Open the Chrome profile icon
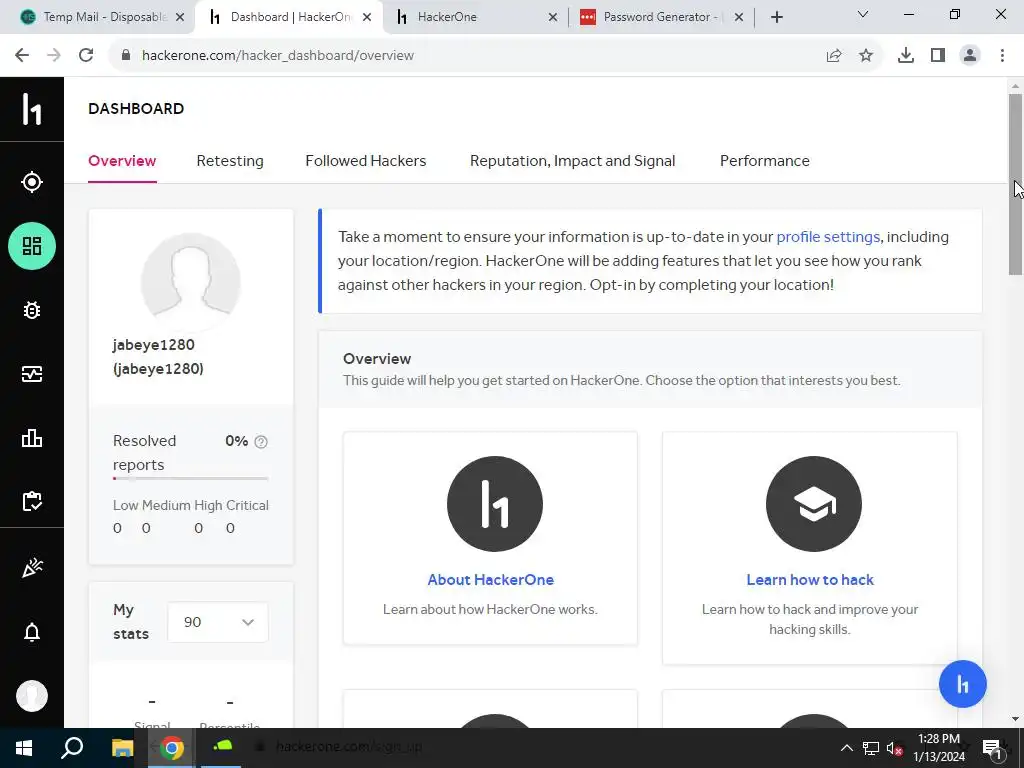This screenshot has width=1024, height=768. (x=970, y=55)
